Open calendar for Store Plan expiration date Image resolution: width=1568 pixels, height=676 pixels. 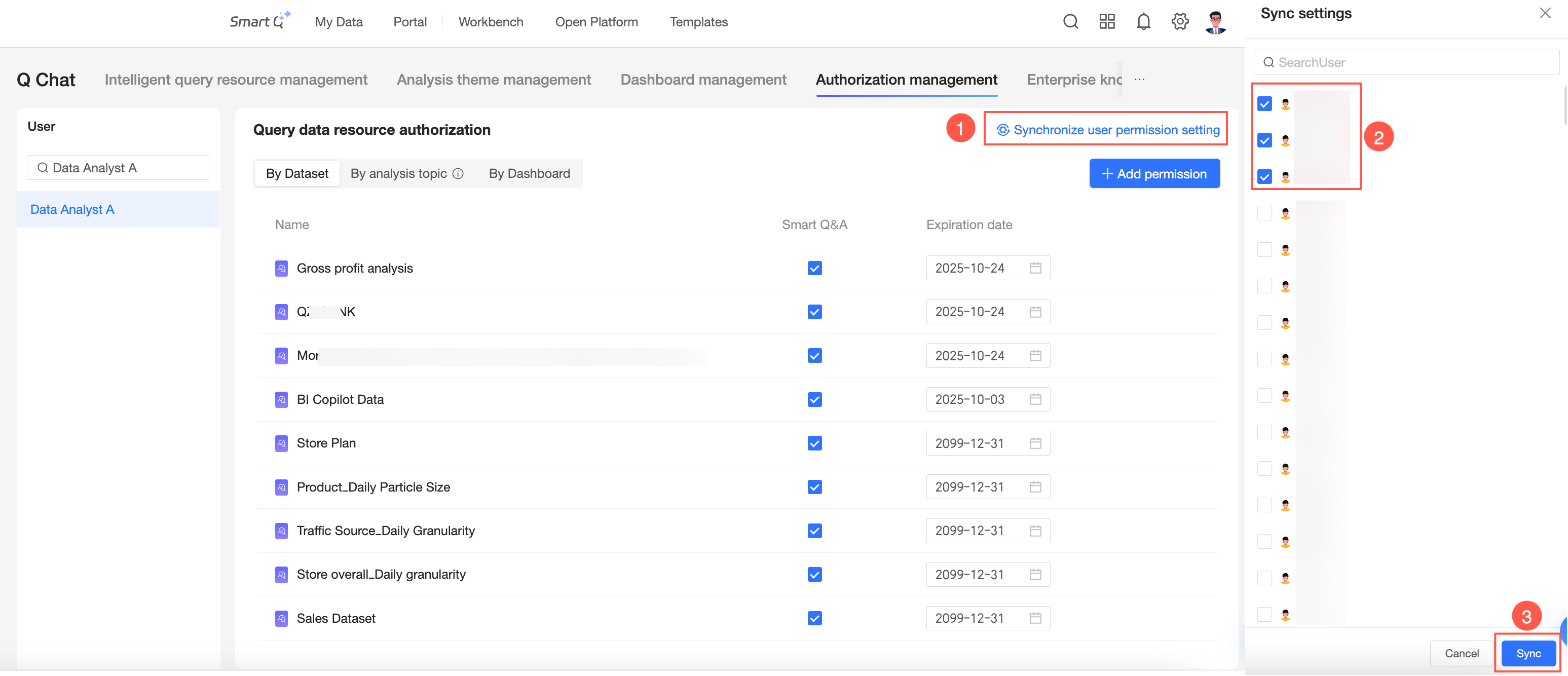click(1035, 443)
